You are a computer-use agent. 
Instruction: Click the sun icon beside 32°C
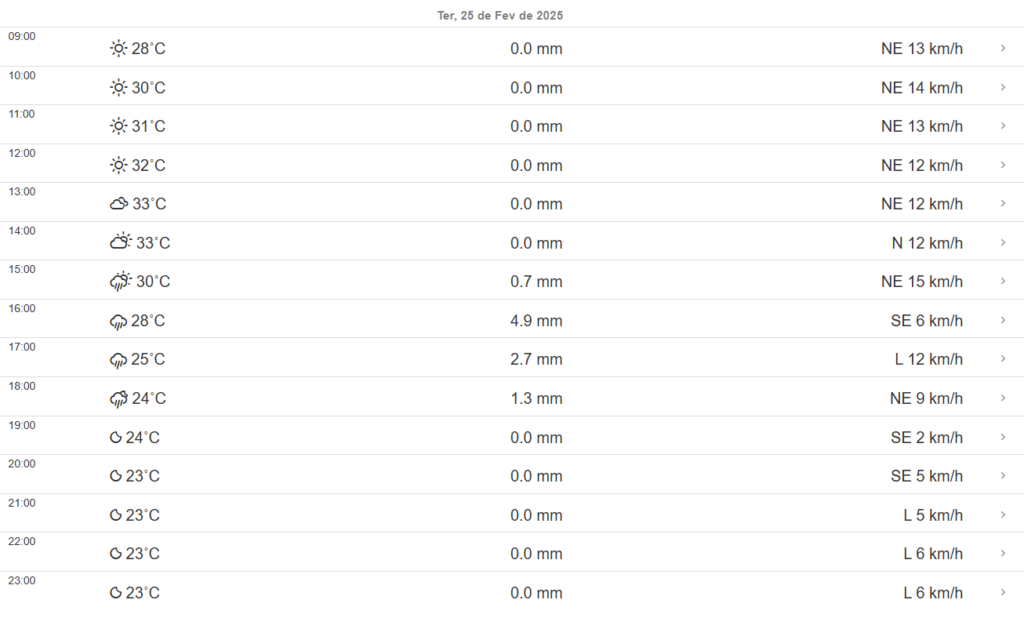coord(119,165)
